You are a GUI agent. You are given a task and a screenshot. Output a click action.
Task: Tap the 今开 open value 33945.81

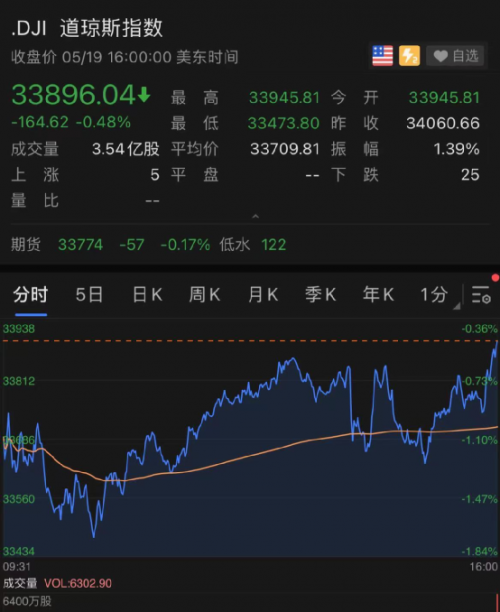(444, 98)
